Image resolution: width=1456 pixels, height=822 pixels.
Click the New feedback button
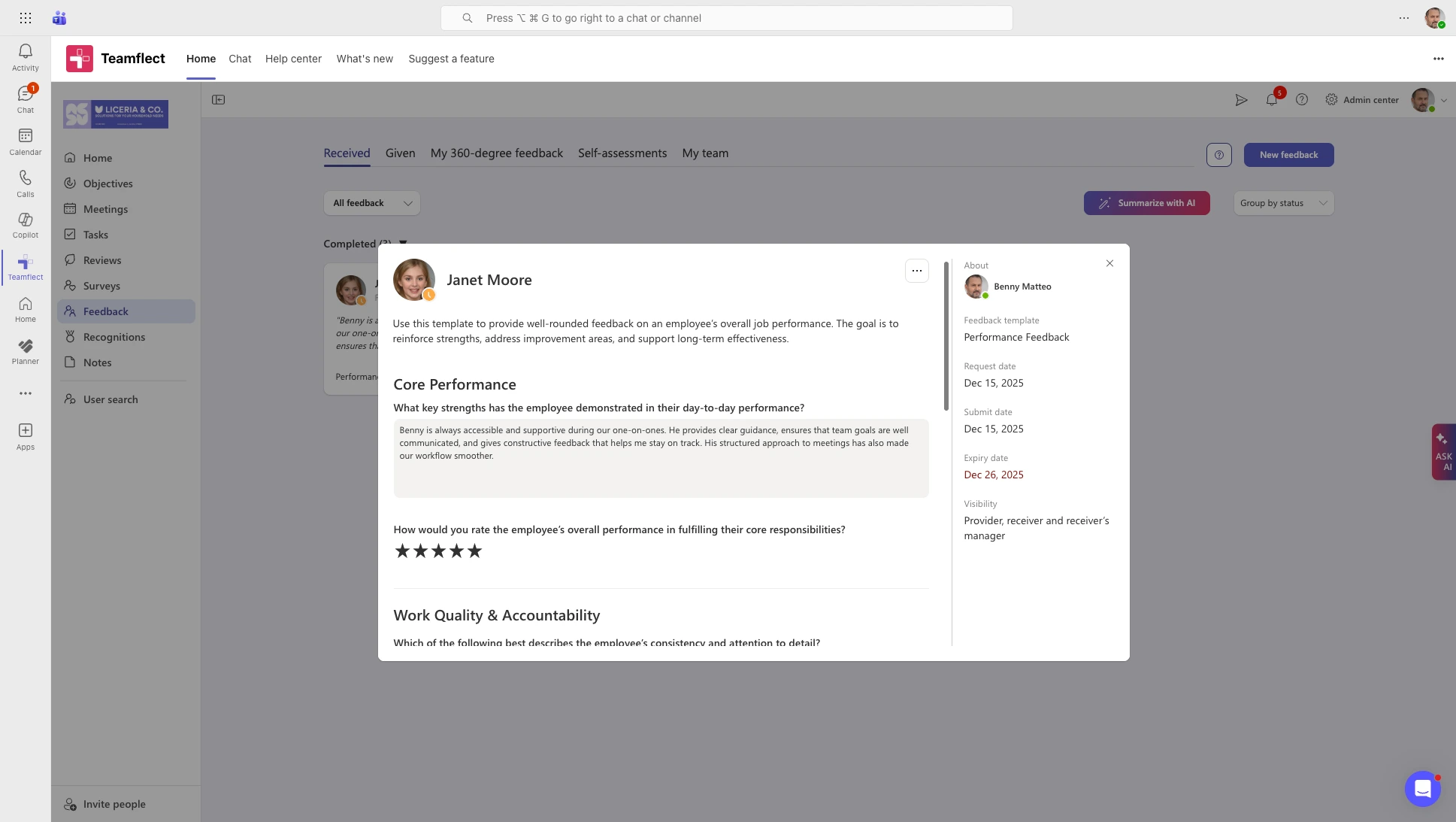pyautogui.click(x=1288, y=155)
